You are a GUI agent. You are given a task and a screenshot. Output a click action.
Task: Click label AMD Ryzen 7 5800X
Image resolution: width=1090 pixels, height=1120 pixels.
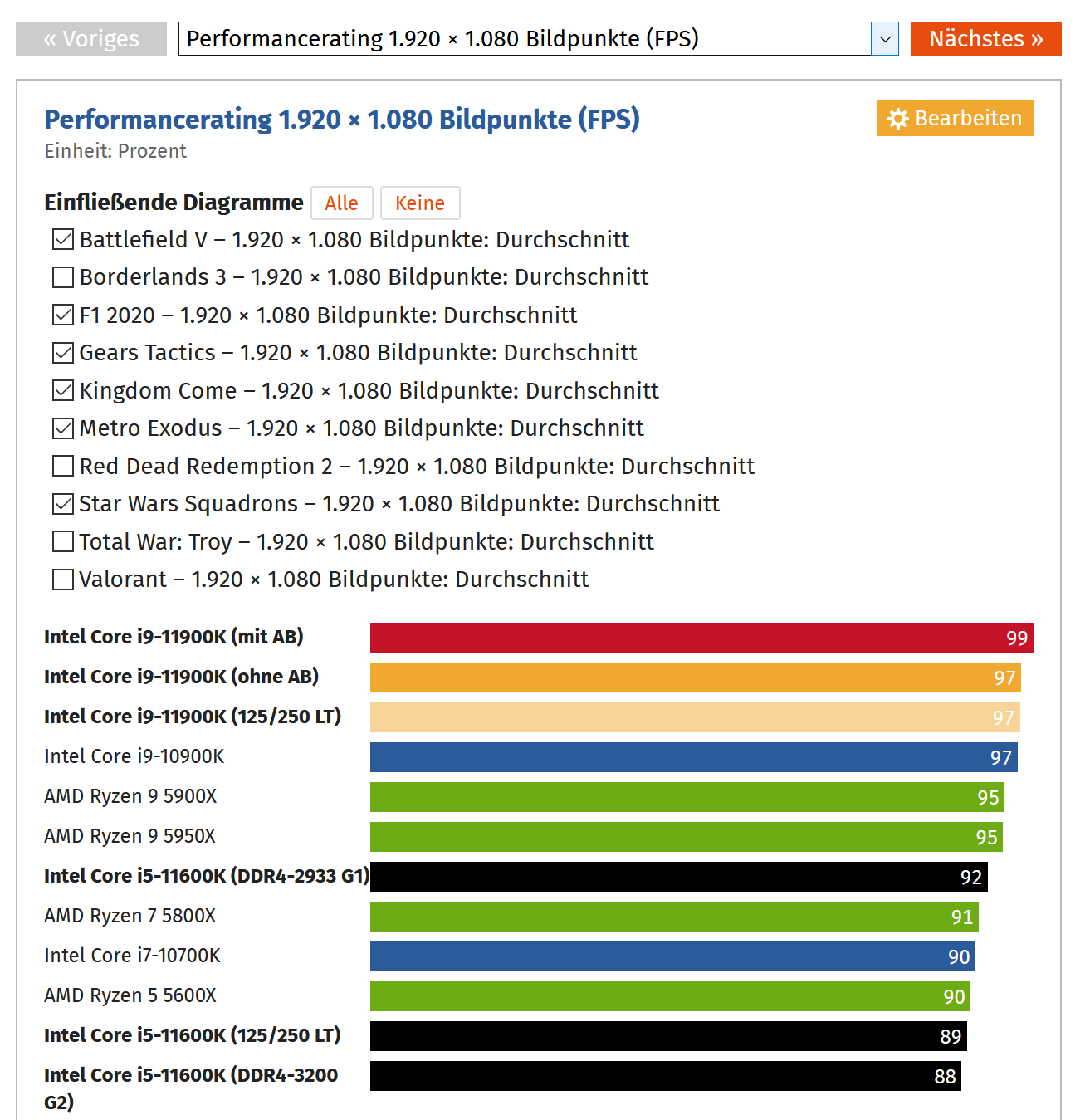click(x=130, y=916)
